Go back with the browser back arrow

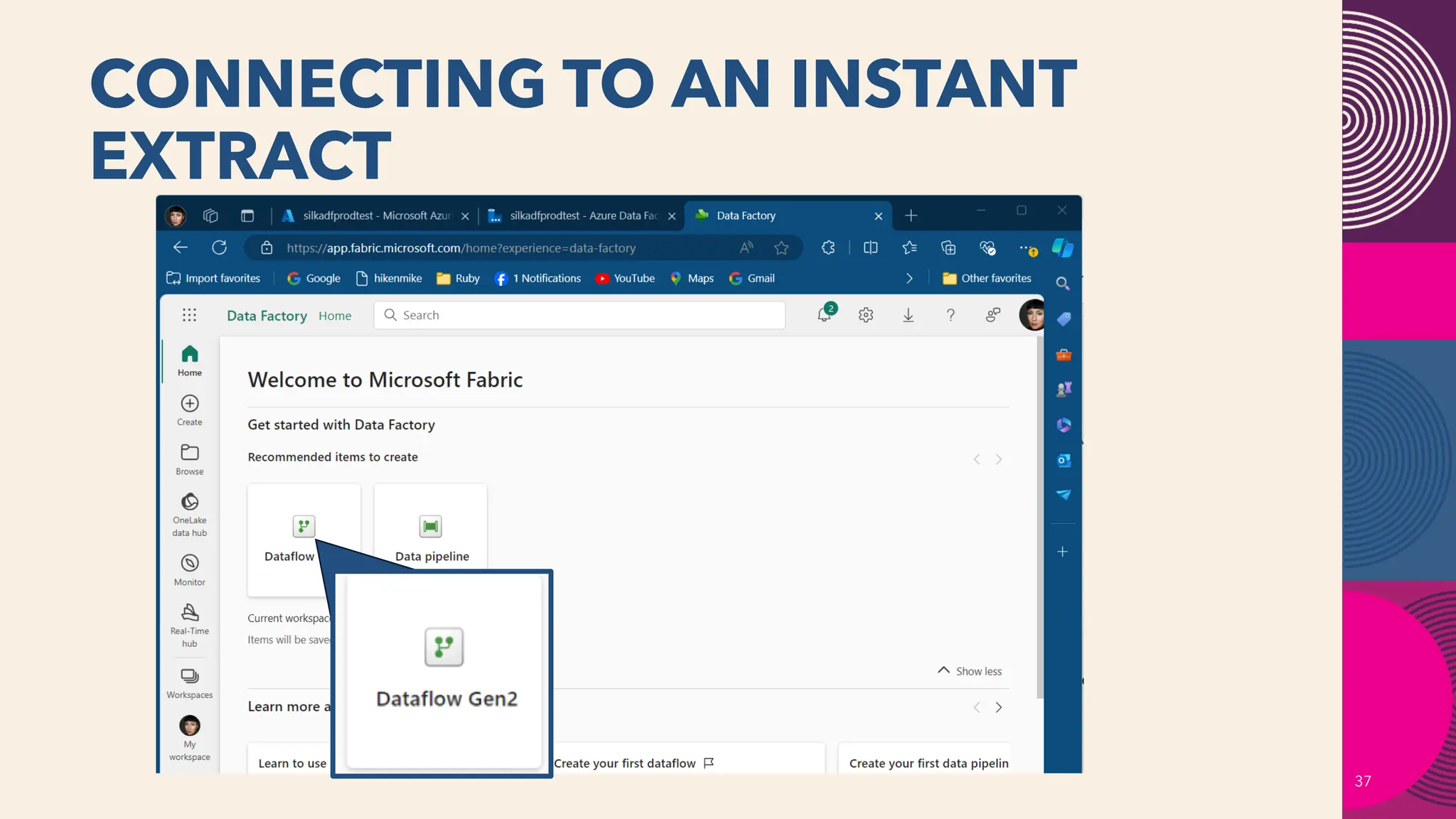[x=181, y=247]
